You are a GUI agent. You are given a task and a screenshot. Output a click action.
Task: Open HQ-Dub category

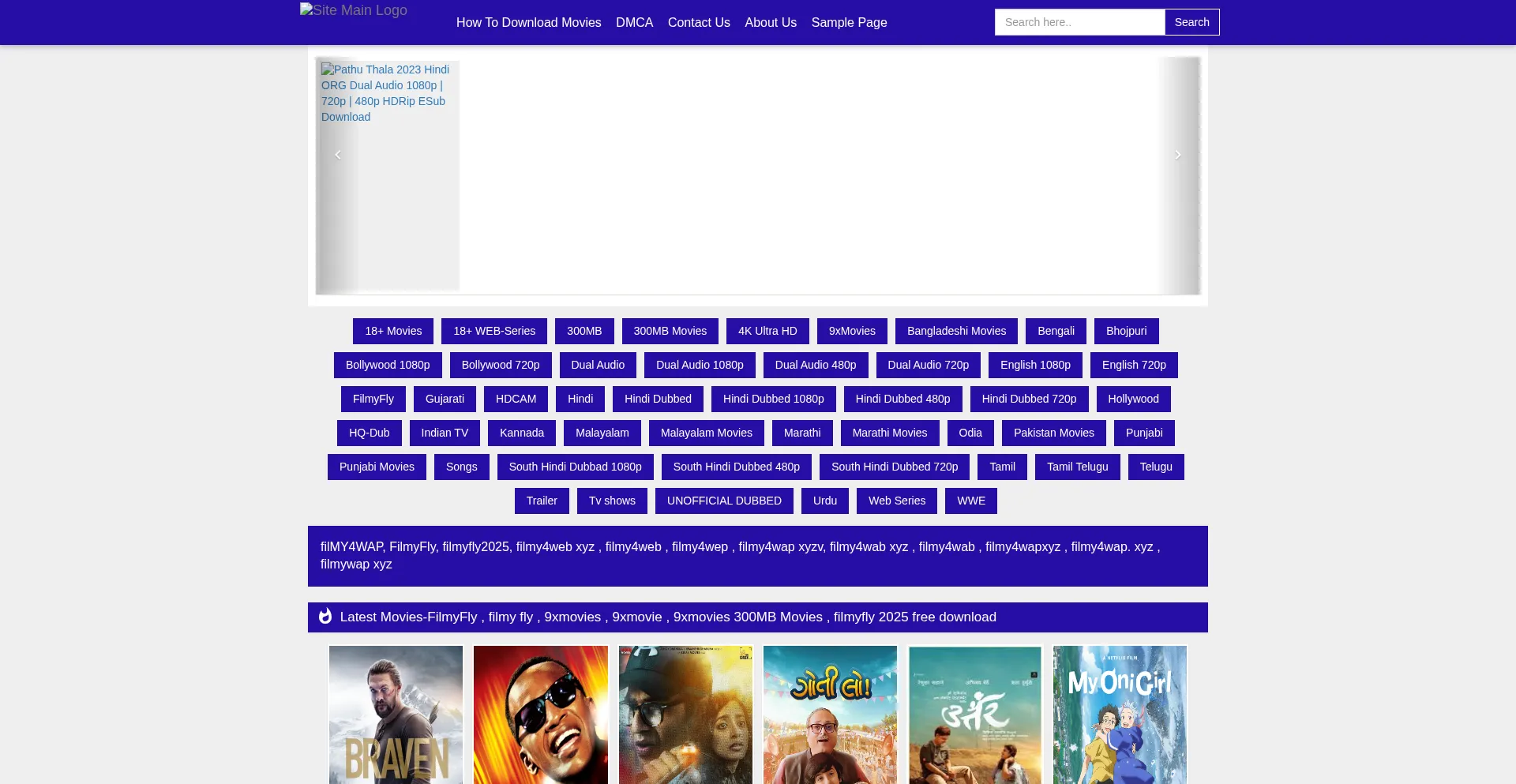(370, 433)
